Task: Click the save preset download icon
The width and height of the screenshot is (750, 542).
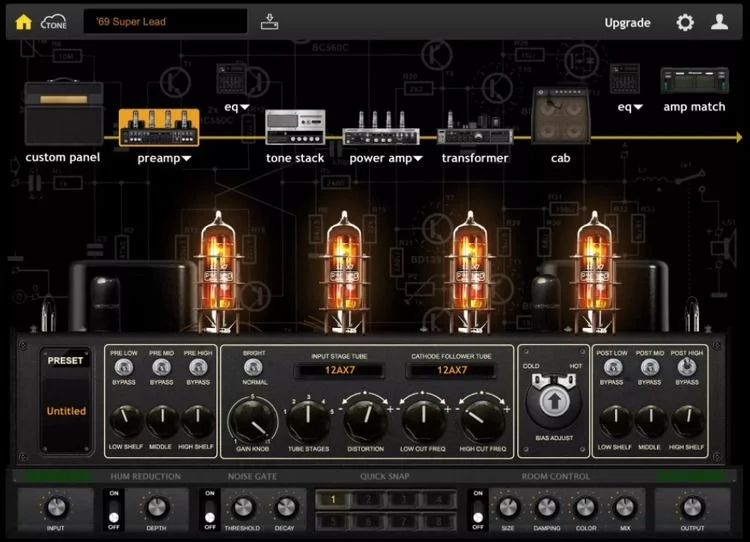Action: (269, 22)
